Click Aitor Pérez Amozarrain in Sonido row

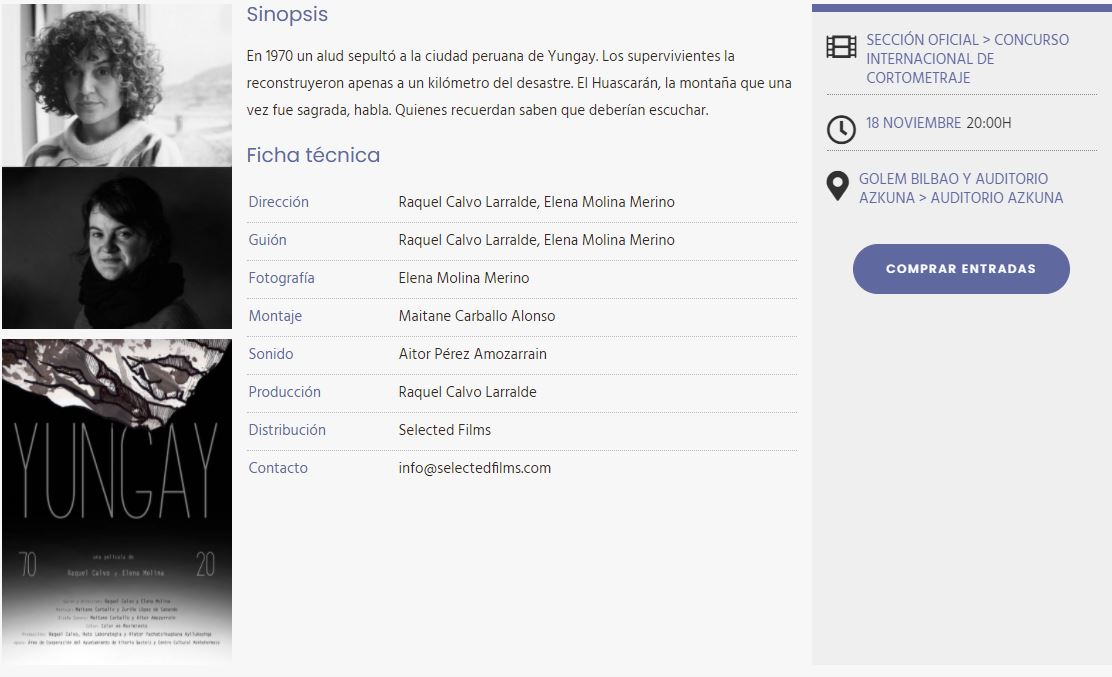[x=472, y=354]
